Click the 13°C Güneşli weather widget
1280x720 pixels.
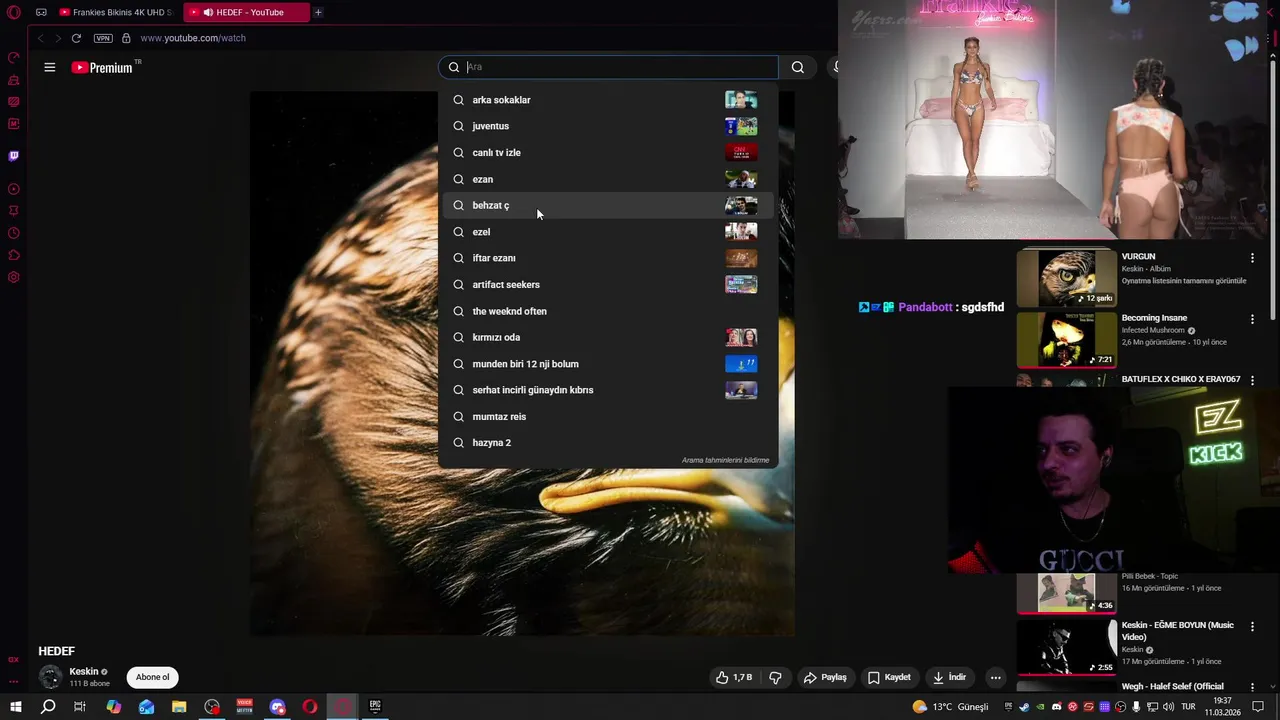coord(950,707)
